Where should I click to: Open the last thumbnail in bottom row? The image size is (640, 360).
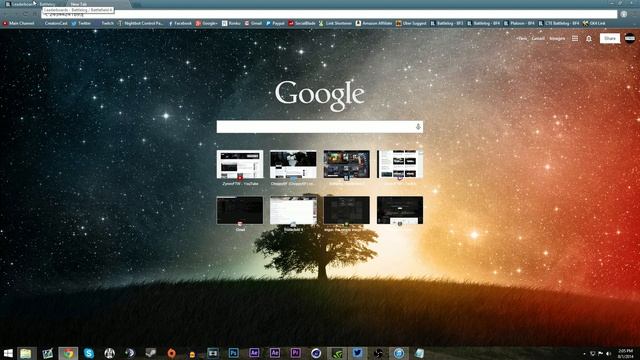(x=400, y=210)
